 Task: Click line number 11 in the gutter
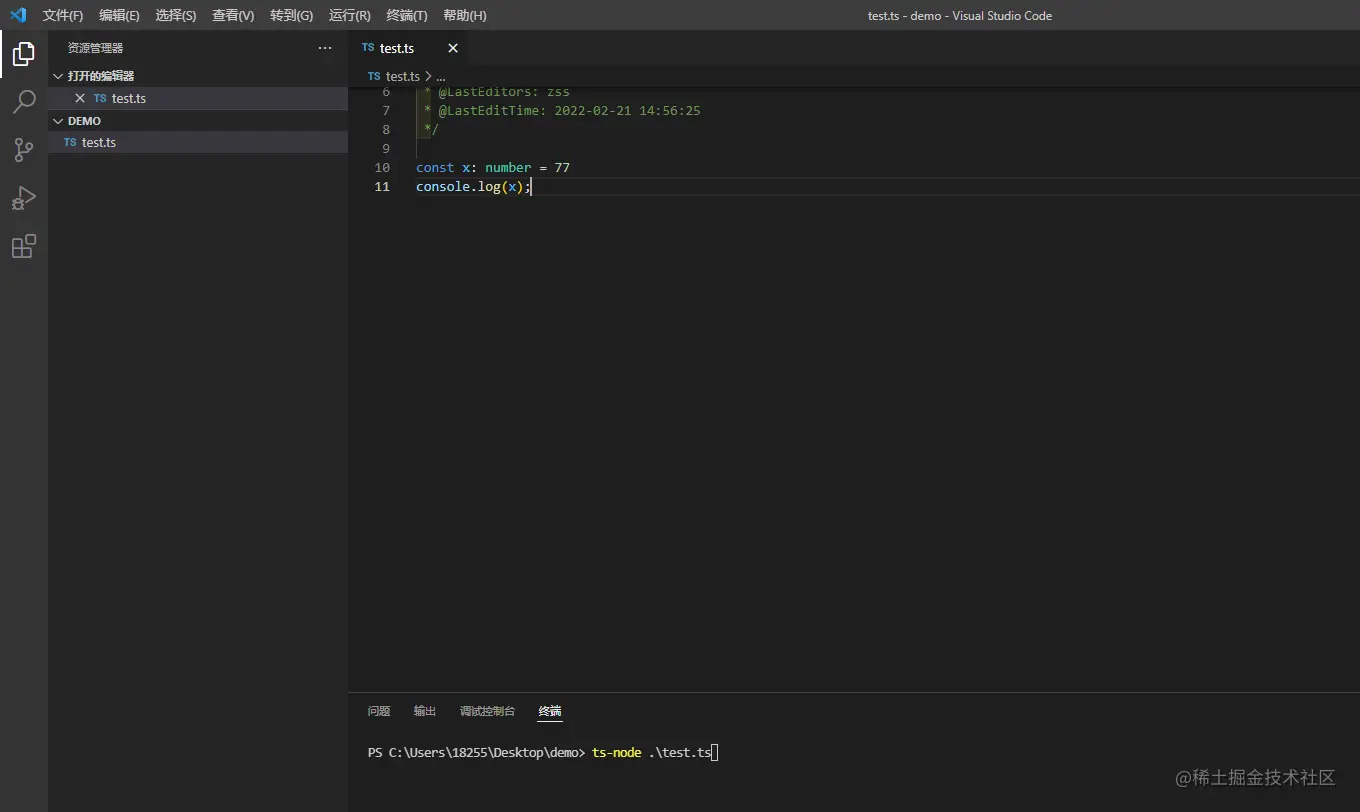382,187
